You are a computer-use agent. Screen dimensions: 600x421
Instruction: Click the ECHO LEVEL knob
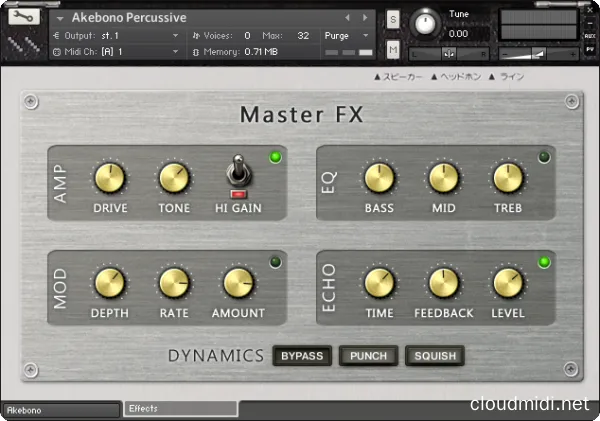tap(508, 283)
